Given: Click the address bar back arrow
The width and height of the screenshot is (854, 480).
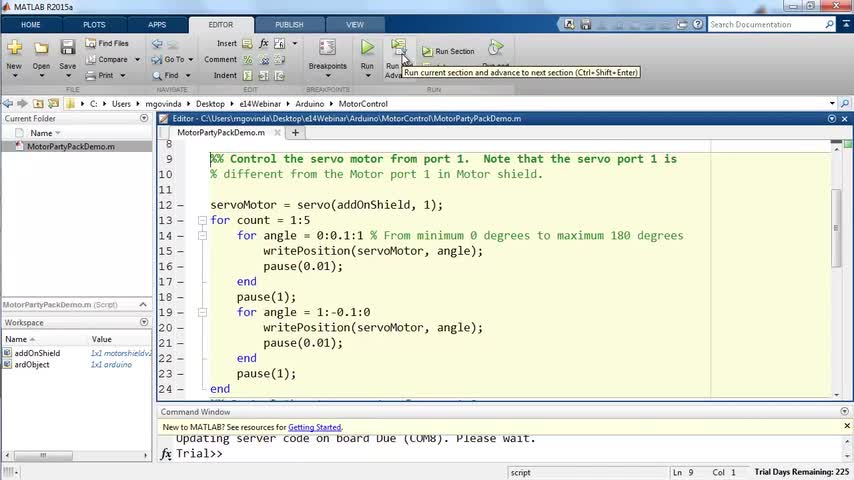Looking at the screenshot, I should [x=8, y=104].
